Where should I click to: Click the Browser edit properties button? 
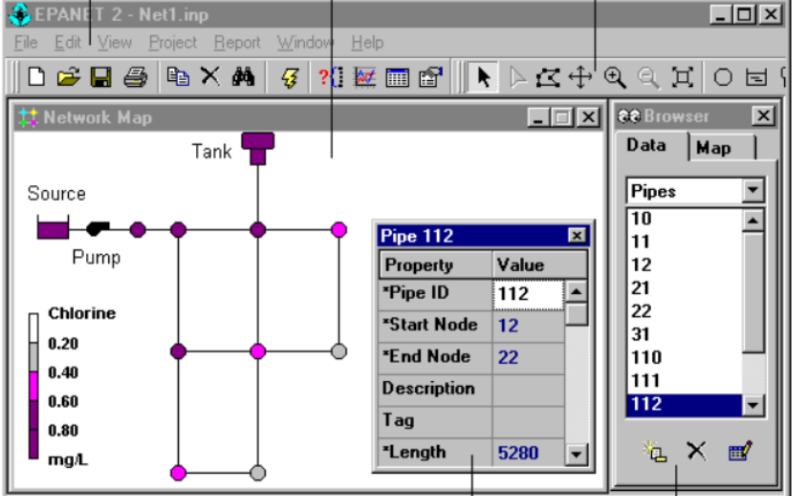tap(739, 452)
